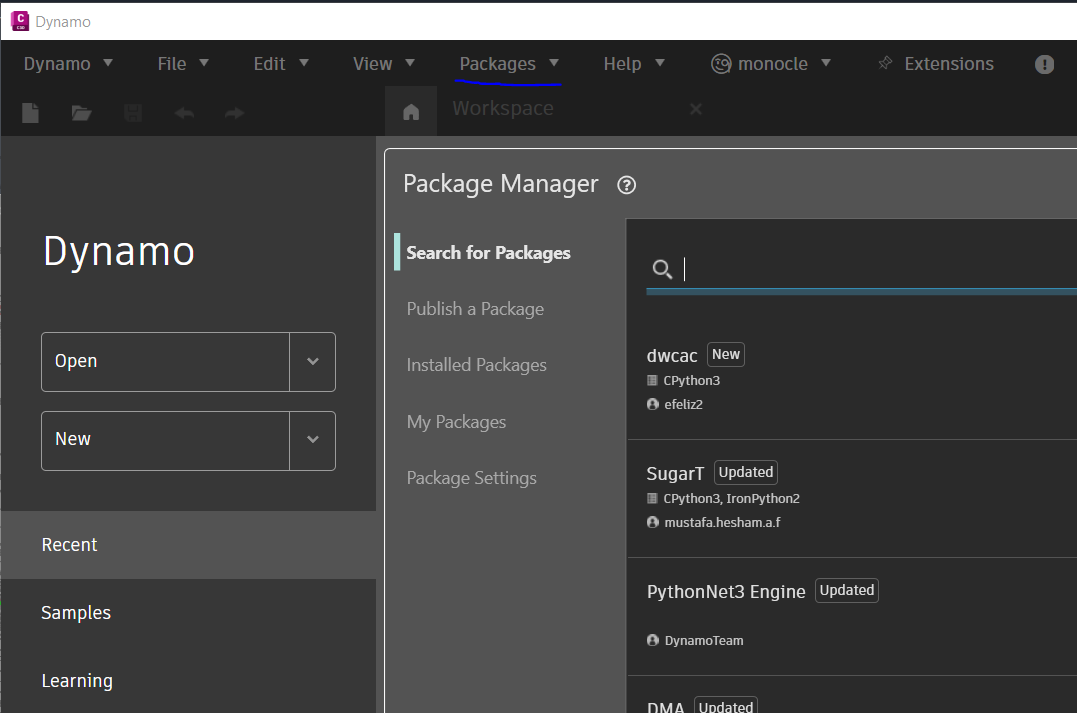The width and height of the screenshot is (1077, 713).
Task: Click the notification alert icon
Action: tap(1044, 64)
